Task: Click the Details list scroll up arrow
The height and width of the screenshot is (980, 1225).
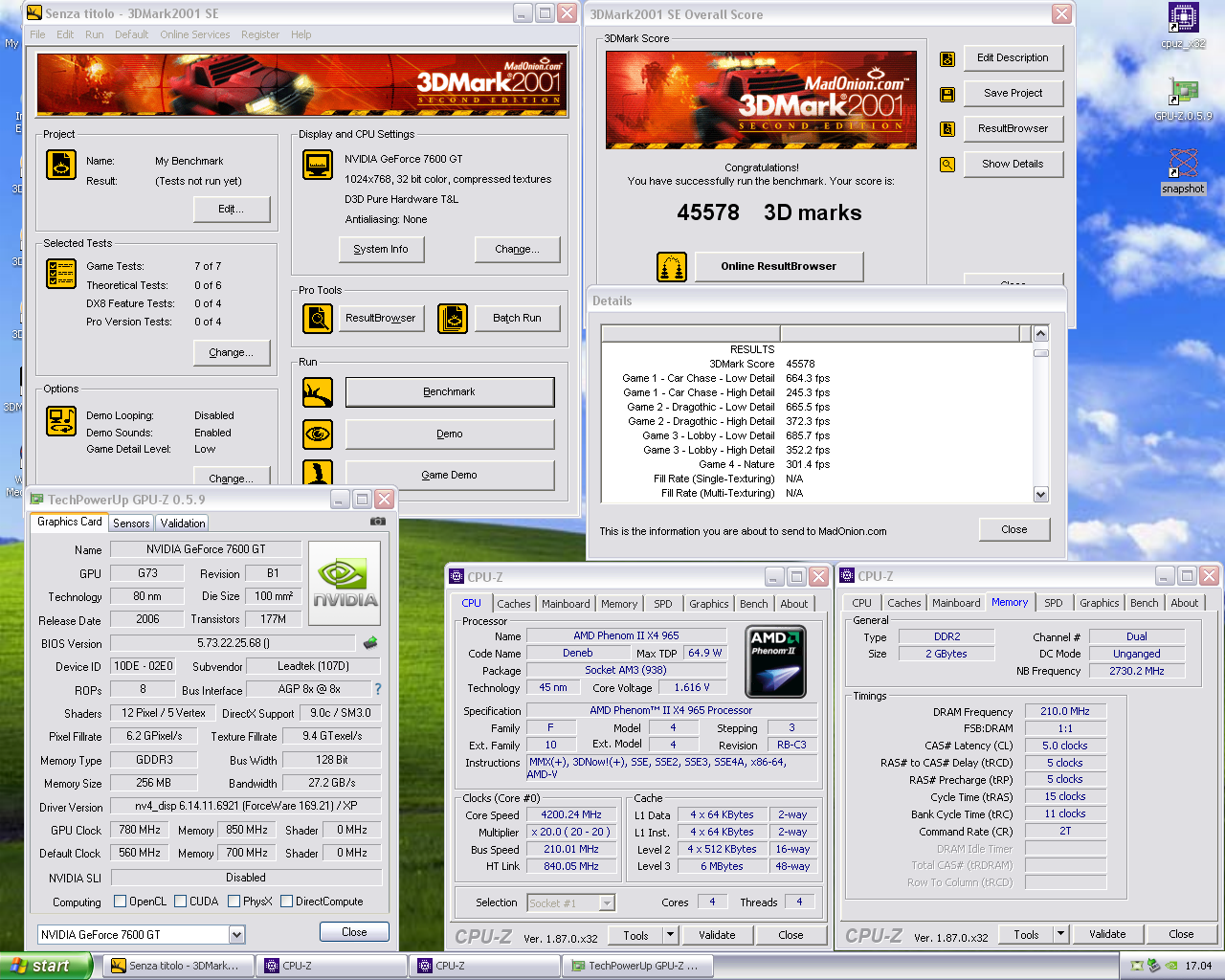Action: coord(1041,333)
